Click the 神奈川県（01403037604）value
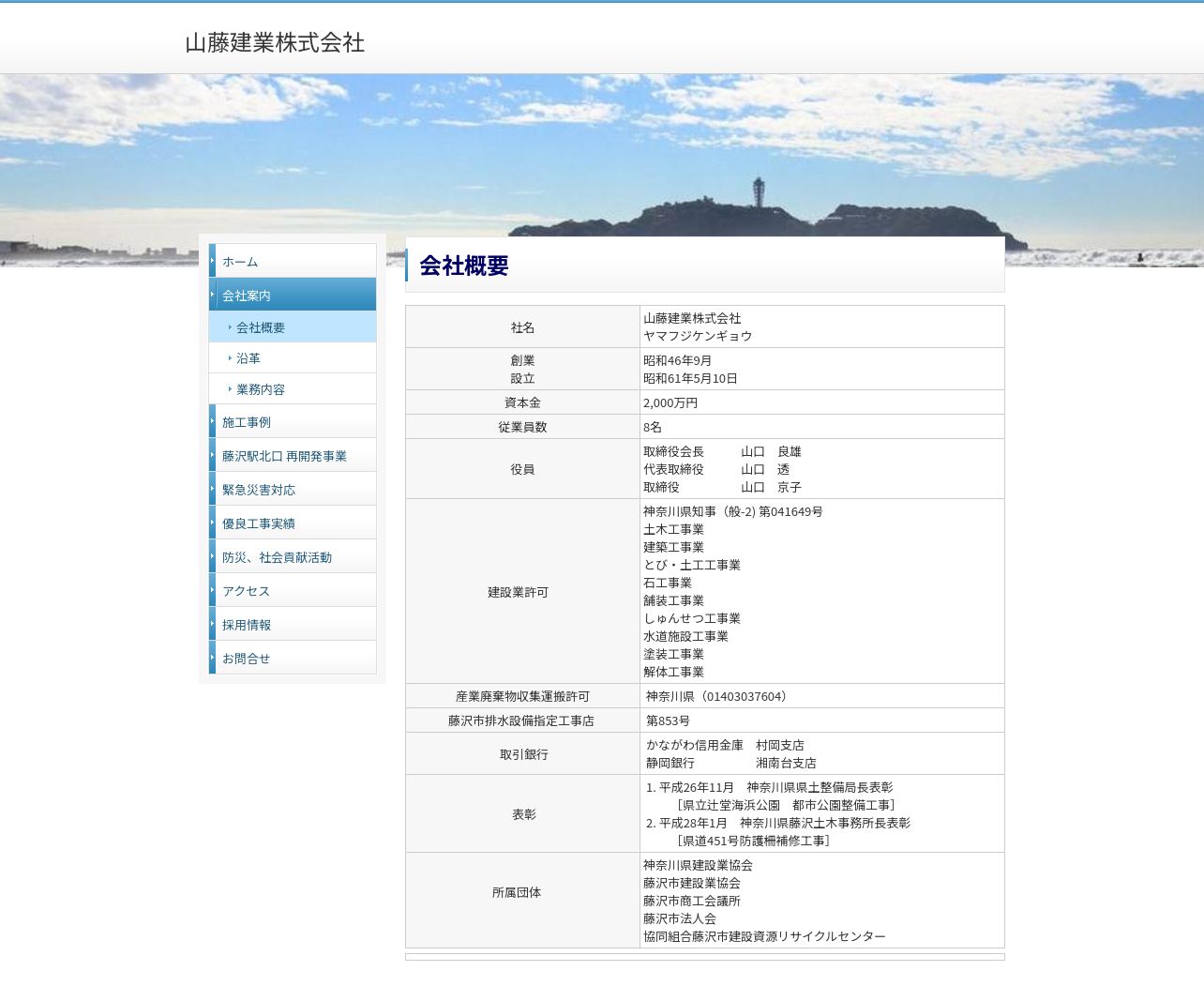Image resolution: width=1204 pixels, height=986 pixels. (x=719, y=697)
